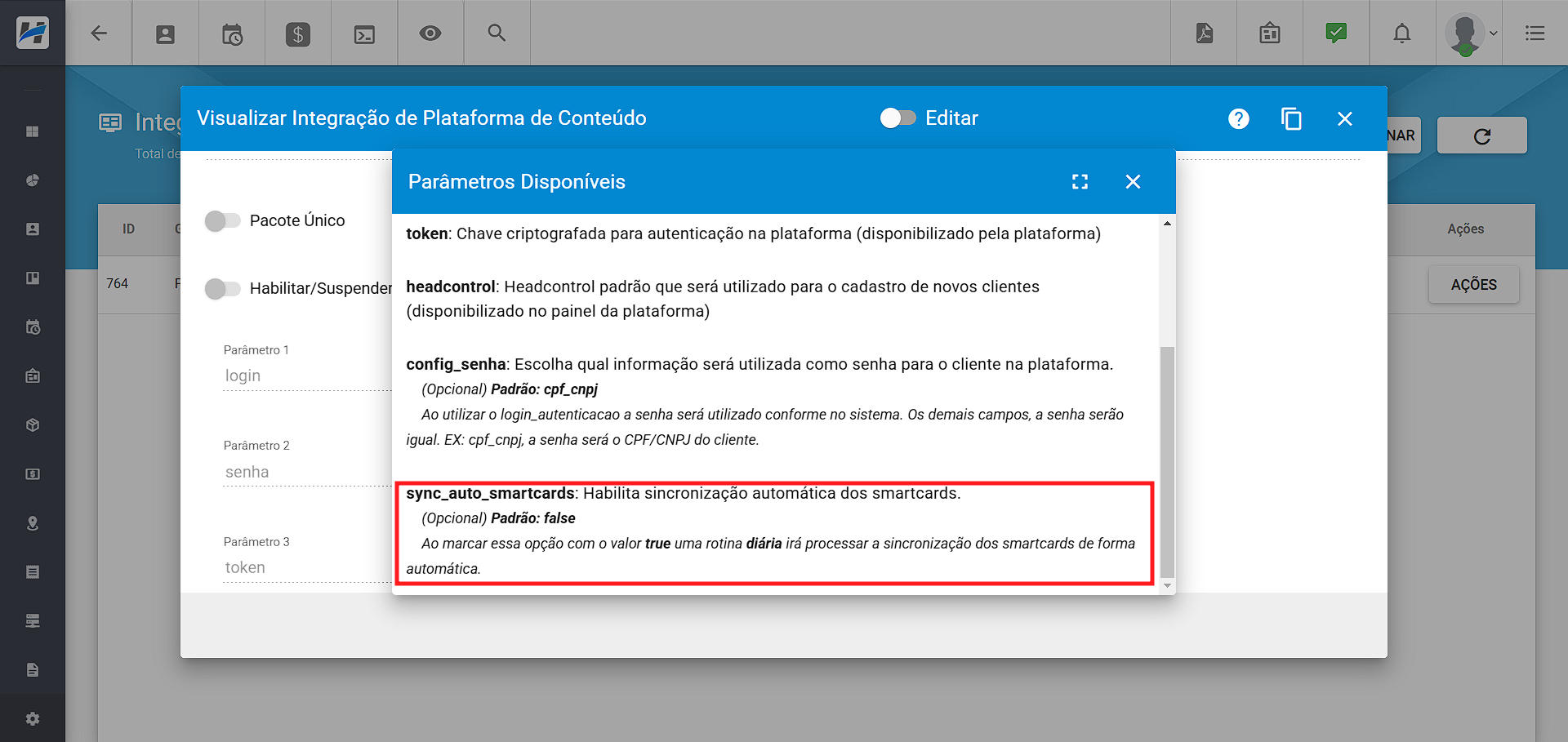Click the help question mark icon
Viewport: 1568px width, 742px height.
1239,118
